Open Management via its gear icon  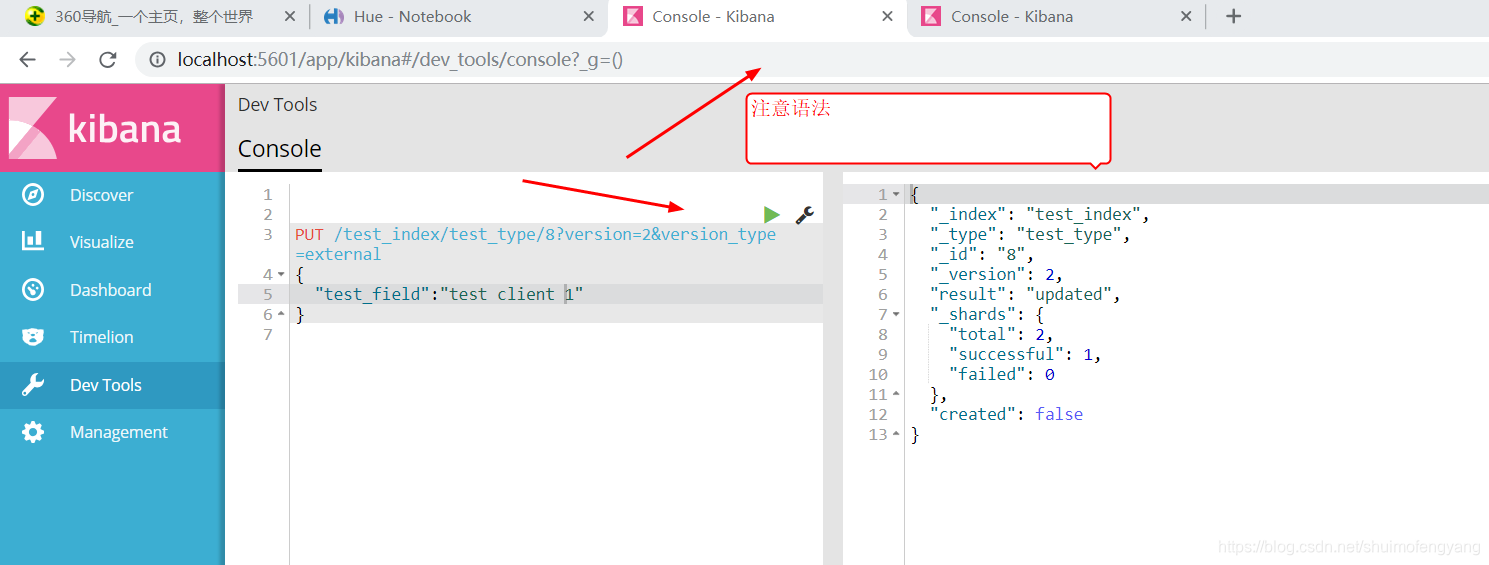33,432
